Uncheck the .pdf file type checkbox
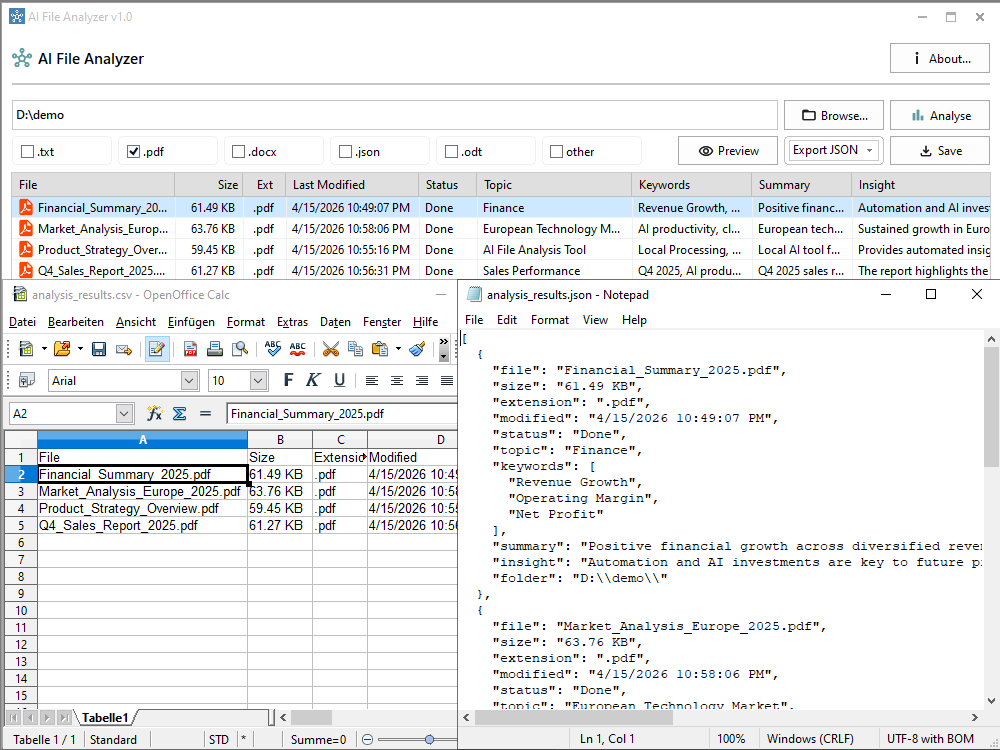This screenshot has height=750, width=1000. (133, 152)
